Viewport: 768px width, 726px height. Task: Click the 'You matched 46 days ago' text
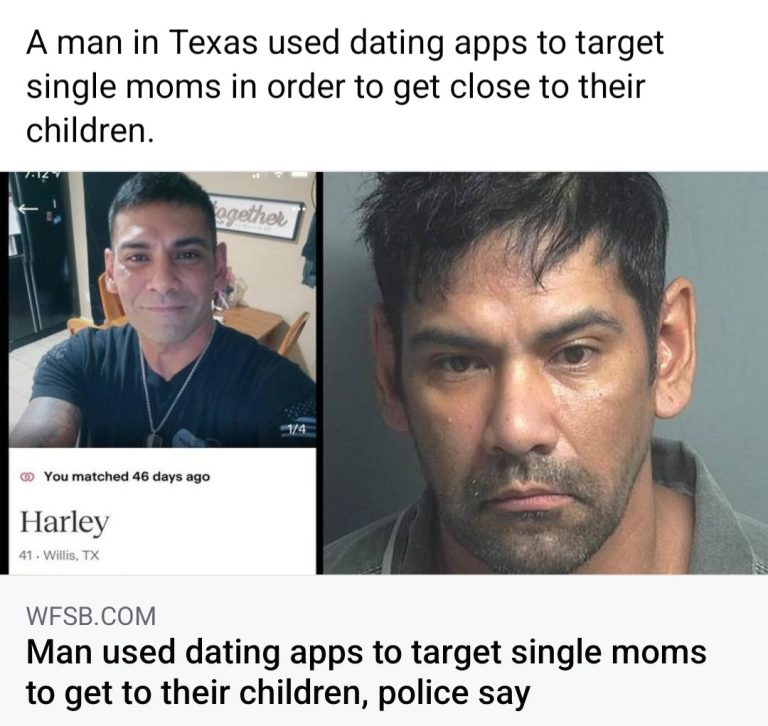(127, 477)
